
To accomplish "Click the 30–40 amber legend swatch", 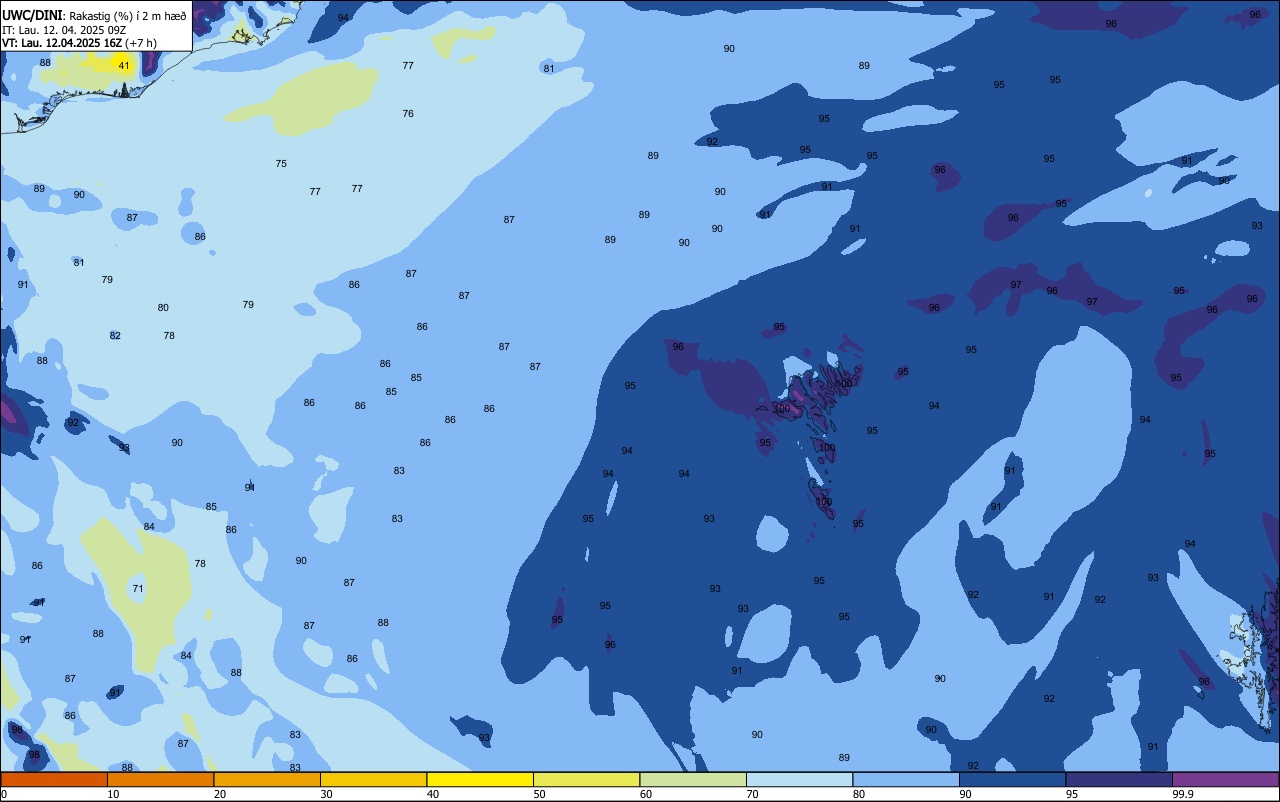I will 373,779.
